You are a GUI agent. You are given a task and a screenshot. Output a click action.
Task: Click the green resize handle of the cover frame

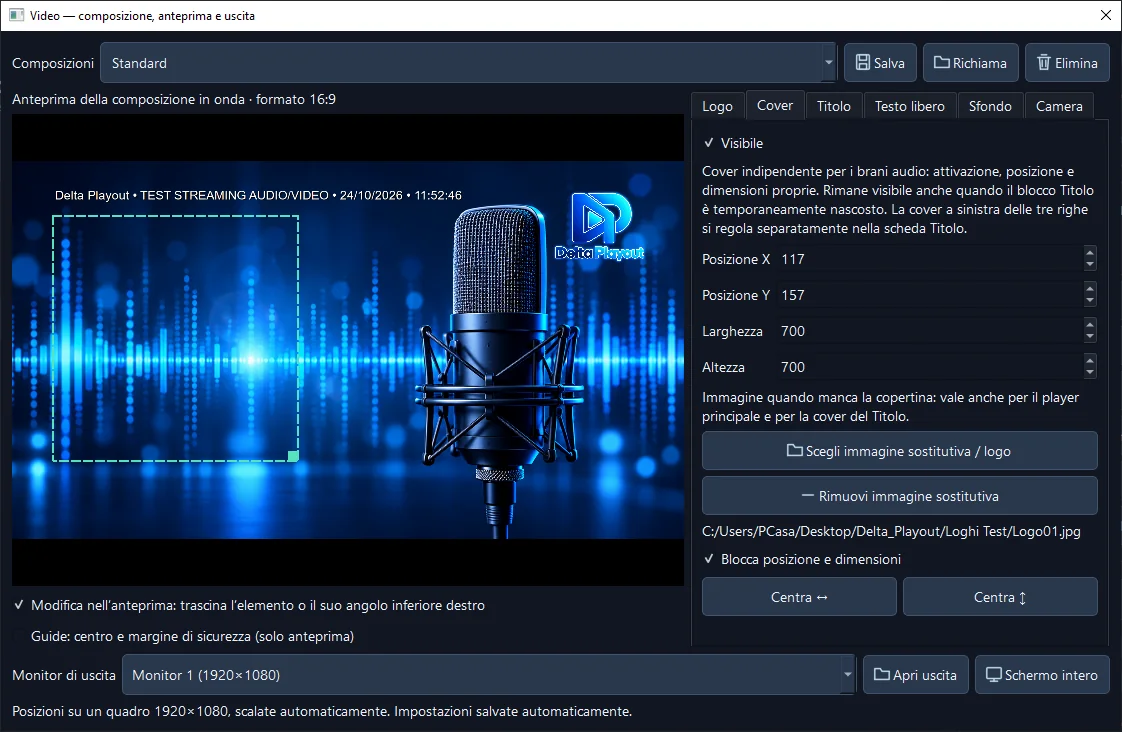point(293,456)
